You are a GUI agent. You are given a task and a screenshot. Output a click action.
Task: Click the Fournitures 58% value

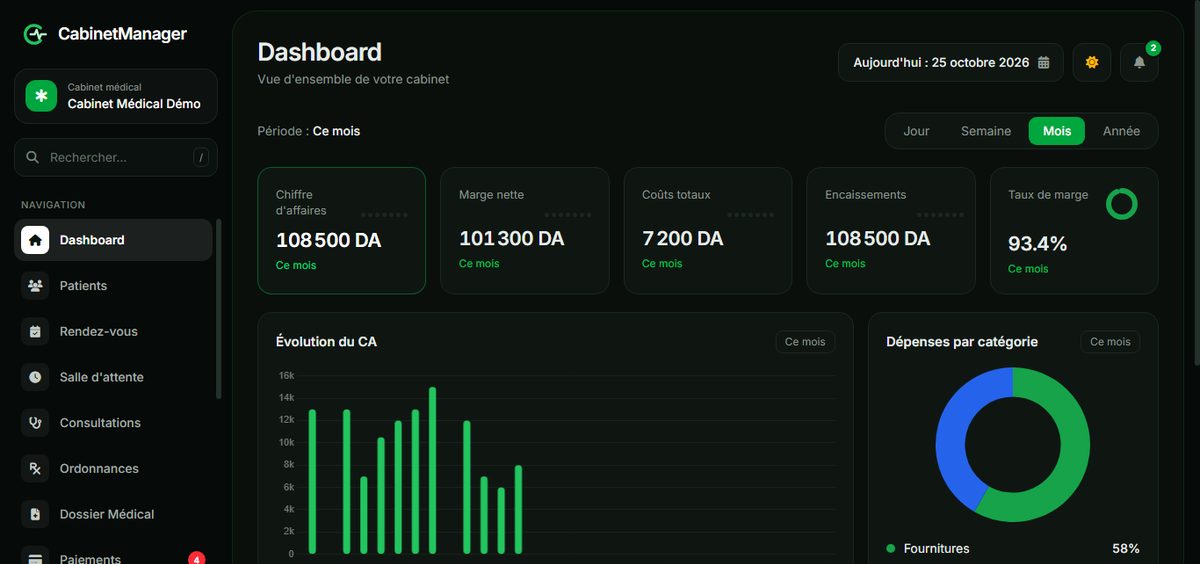coord(1126,549)
